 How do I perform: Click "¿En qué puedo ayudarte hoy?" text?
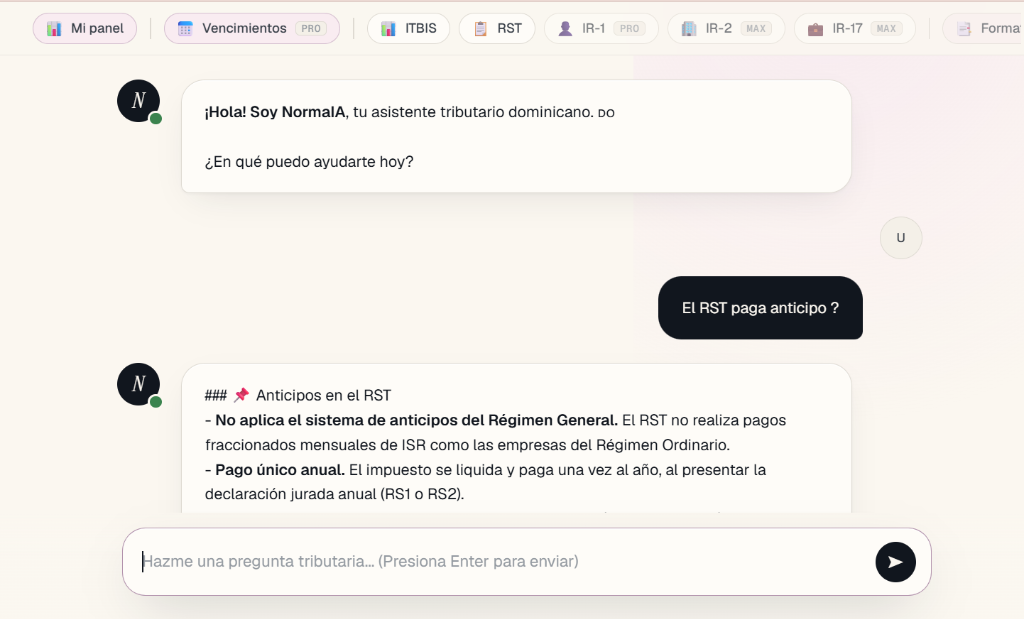309,162
